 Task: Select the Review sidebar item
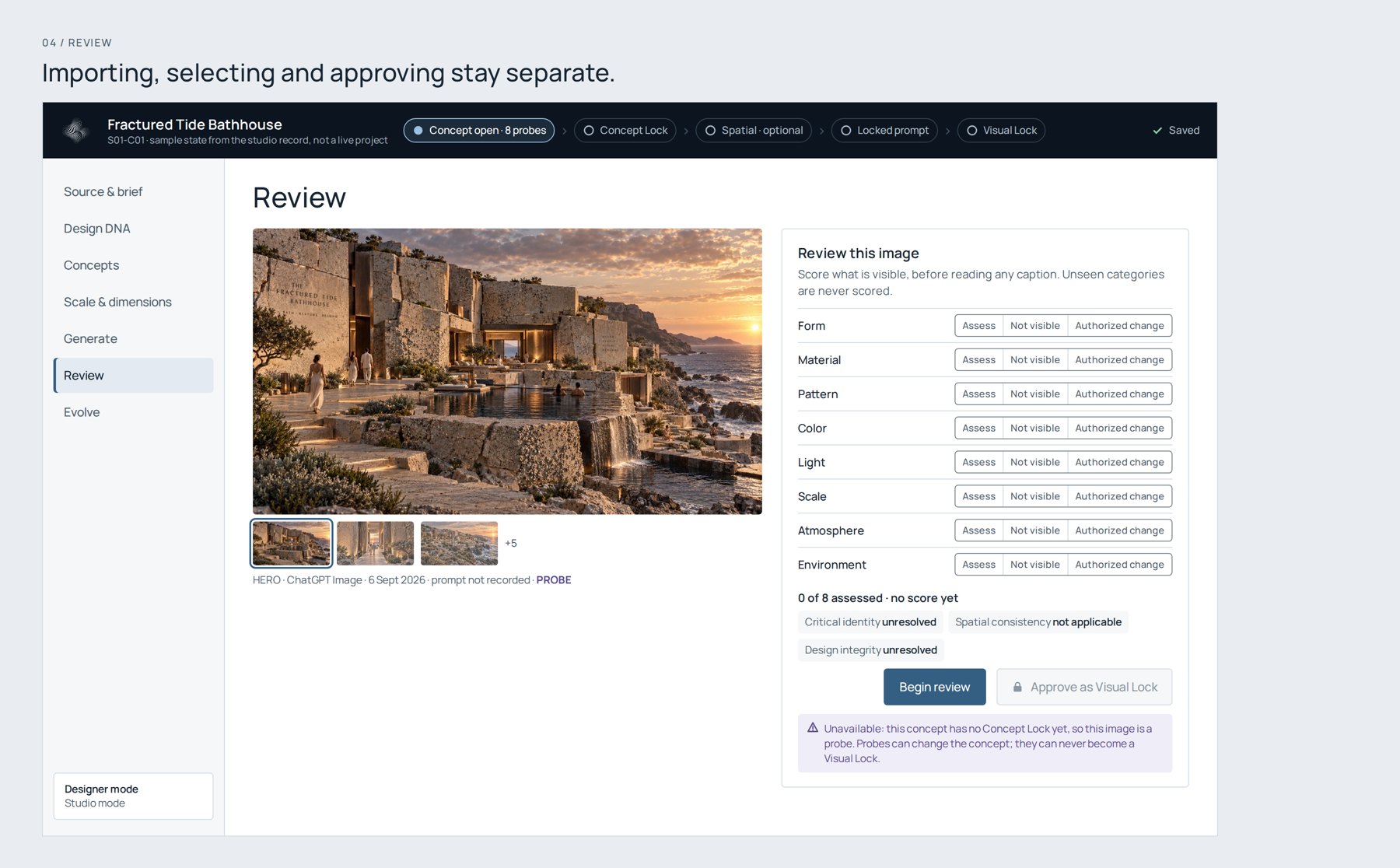tap(133, 376)
